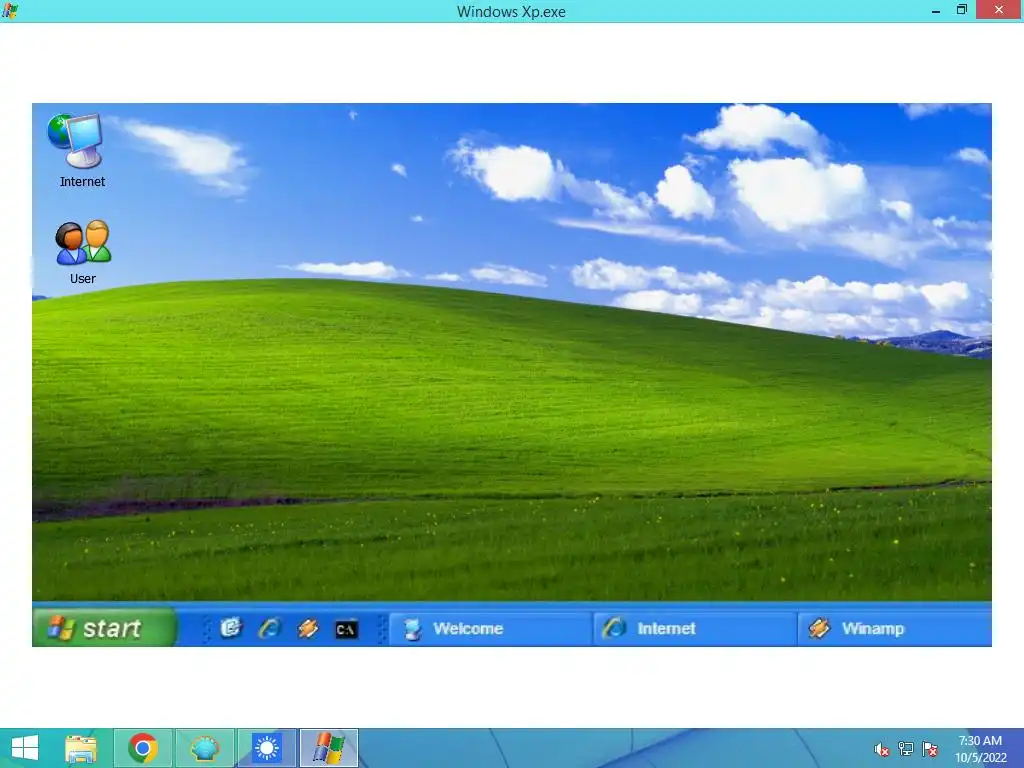Launch Outlook Express from quick launch

tap(231, 628)
